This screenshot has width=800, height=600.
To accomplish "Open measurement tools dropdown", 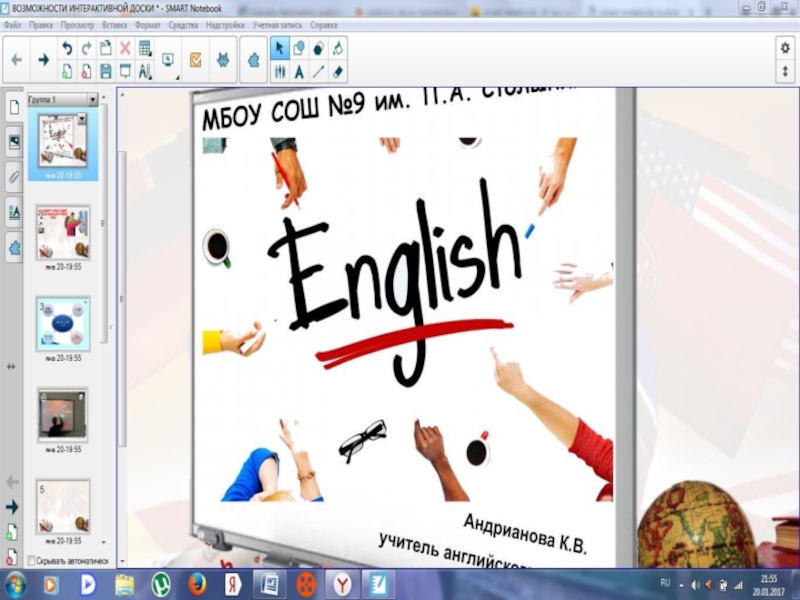I will click(145, 71).
